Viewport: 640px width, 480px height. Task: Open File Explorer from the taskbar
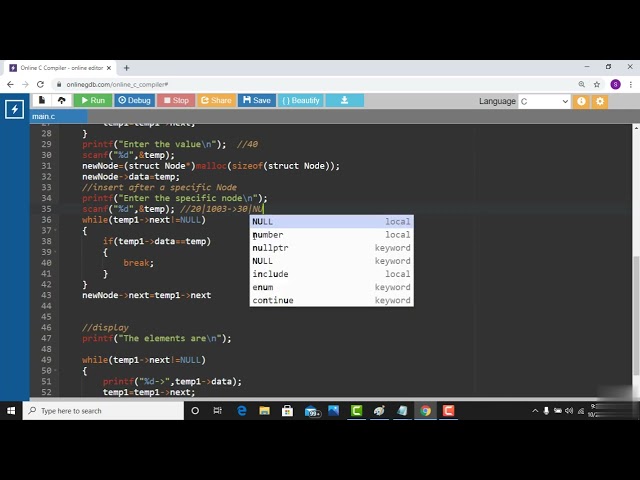pyautogui.click(x=264, y=411)
